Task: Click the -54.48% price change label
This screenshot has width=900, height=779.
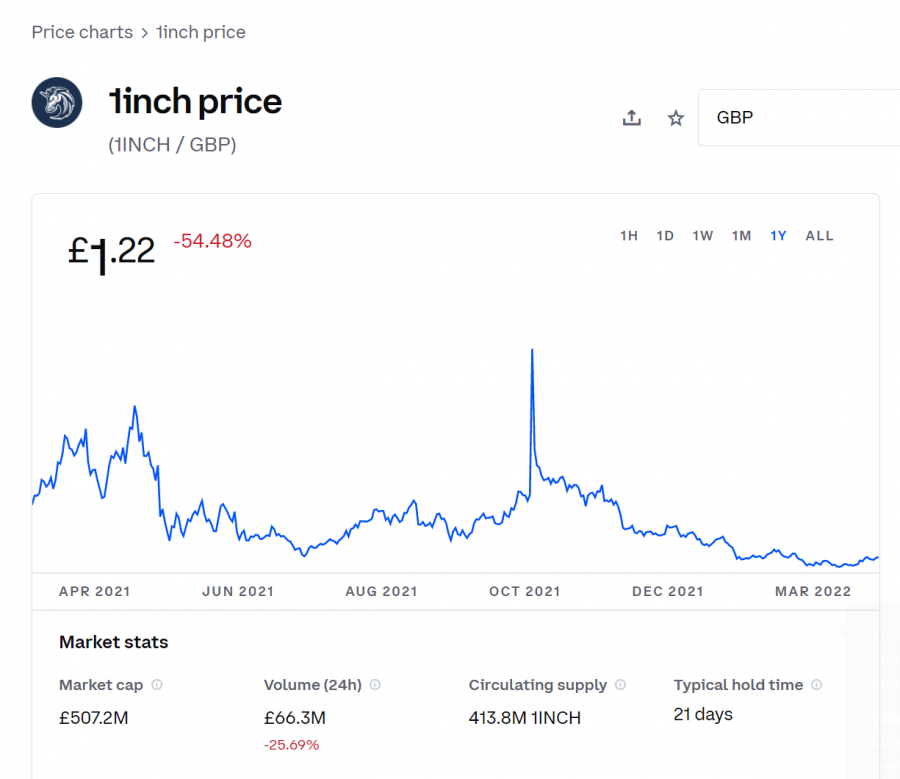Action: 212,241
